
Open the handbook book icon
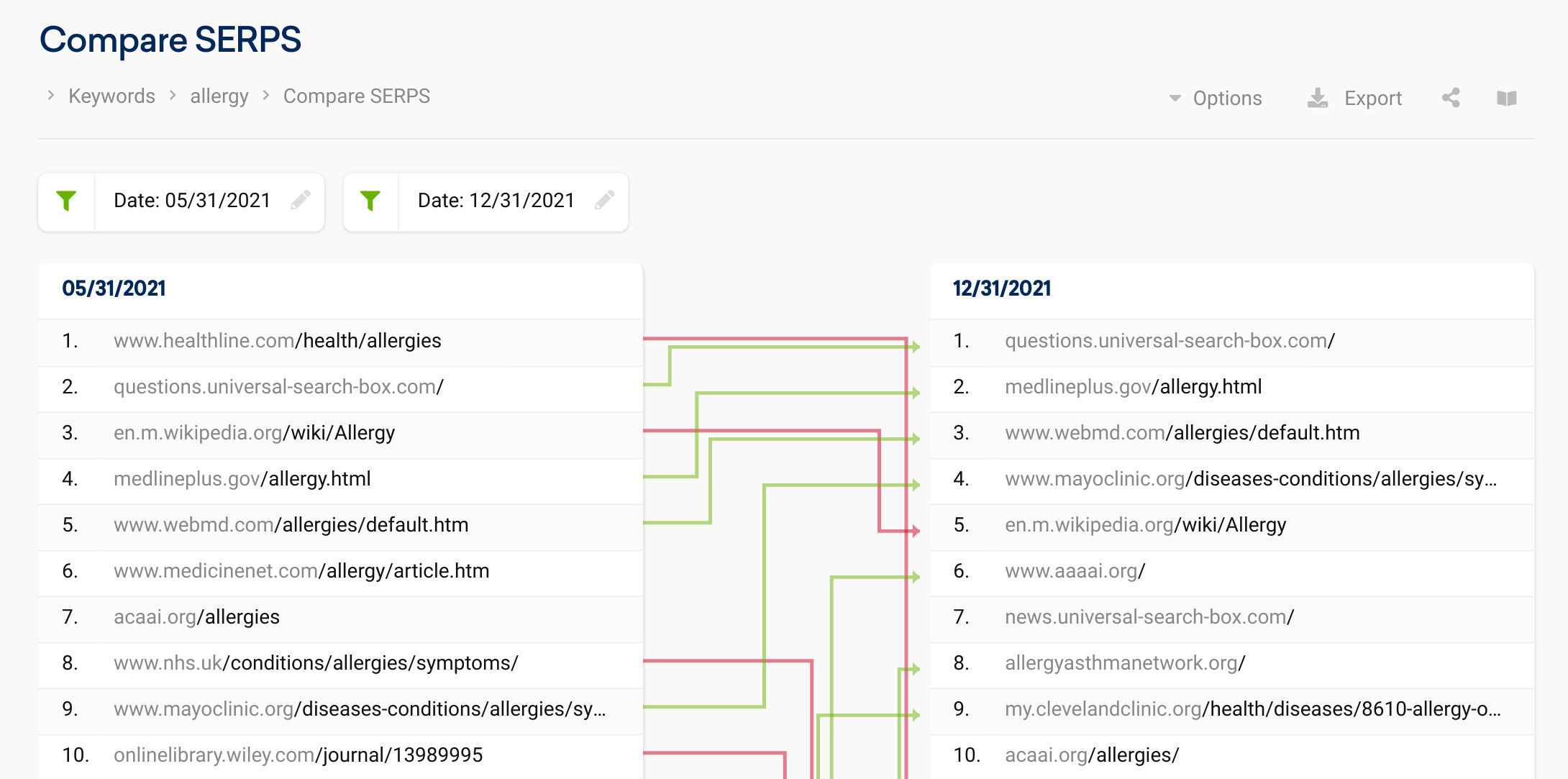[1507, 98]
